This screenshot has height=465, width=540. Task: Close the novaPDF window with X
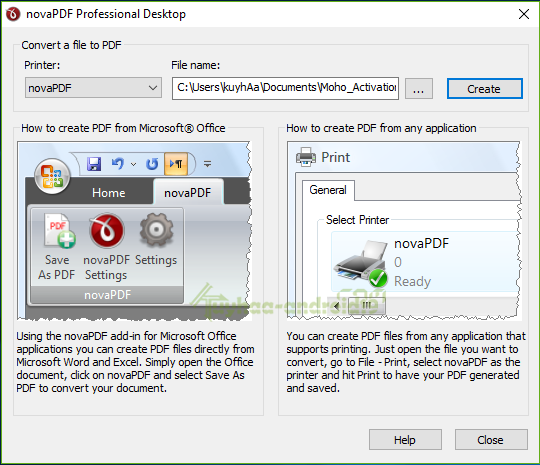pos(524,14)
